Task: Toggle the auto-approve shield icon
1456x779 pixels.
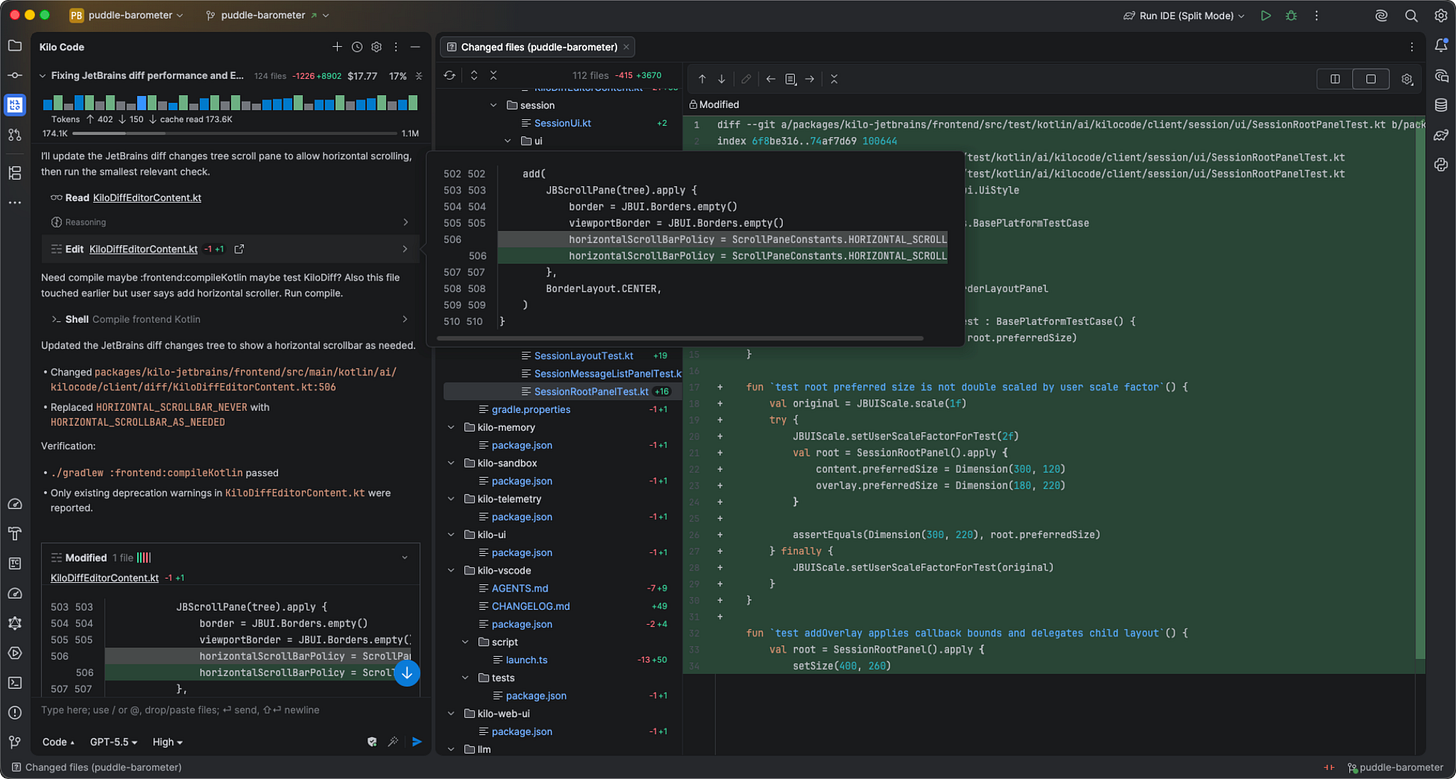Action: coord(372,742)
